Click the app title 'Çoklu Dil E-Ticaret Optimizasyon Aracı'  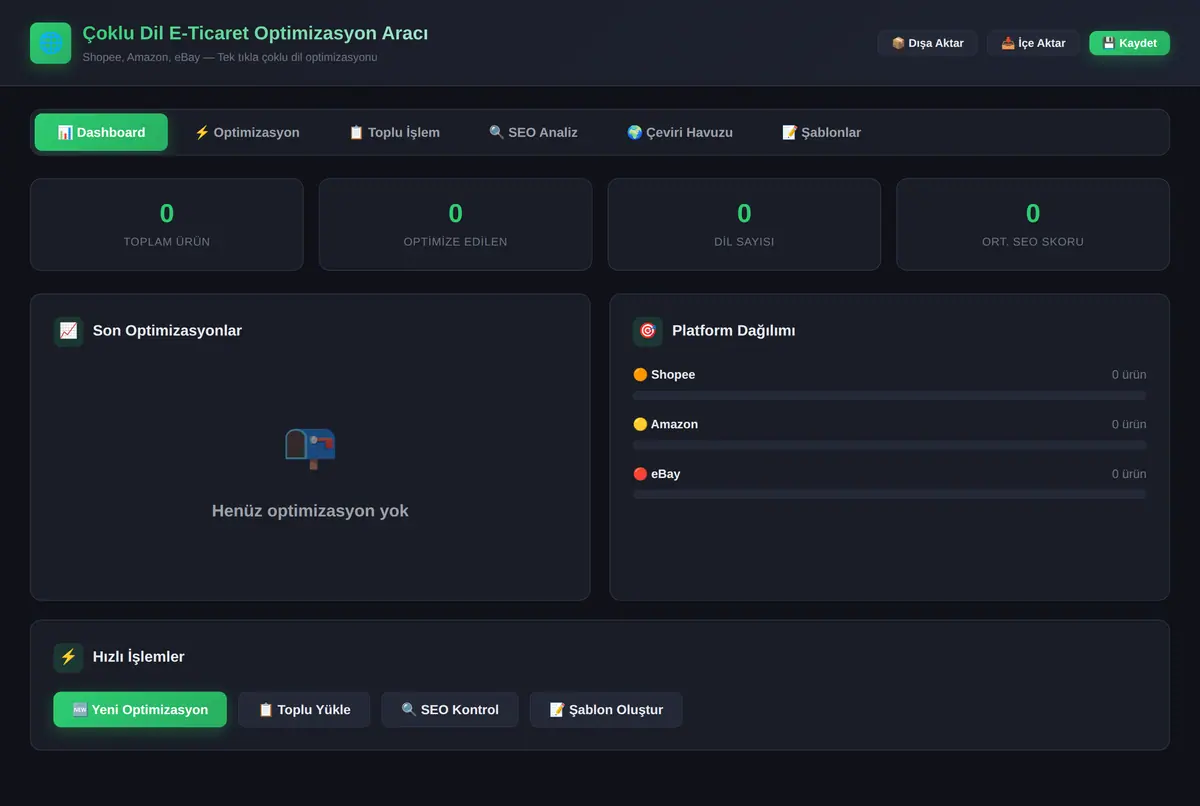255,34
